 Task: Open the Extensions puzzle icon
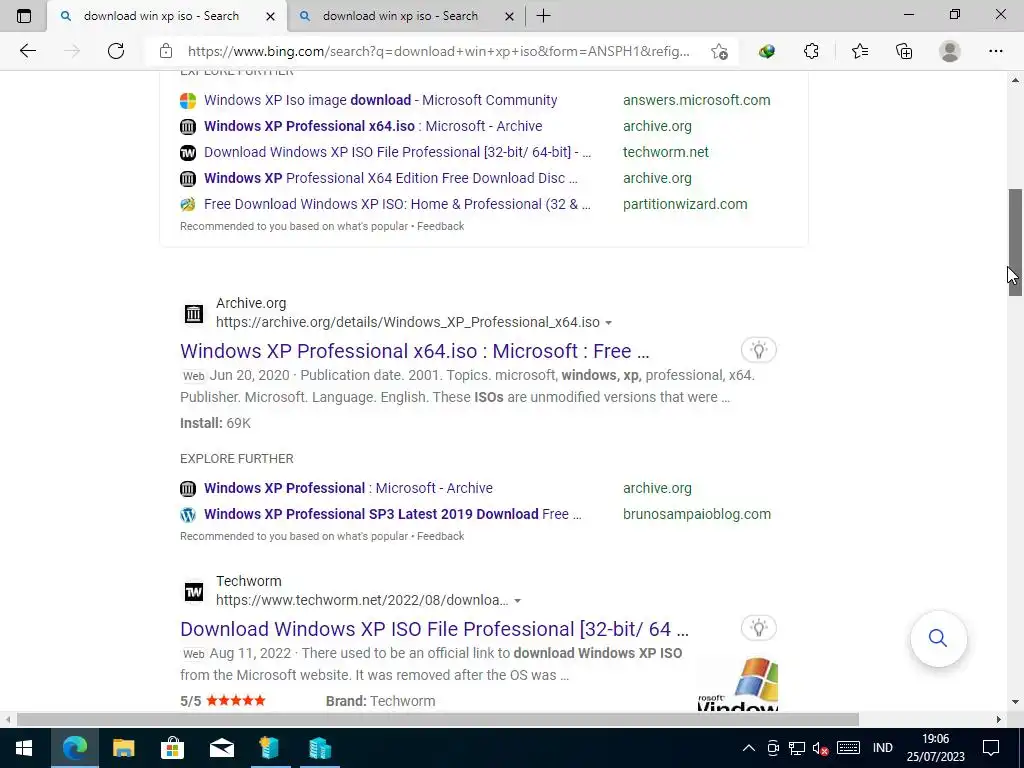[x=811, y=51]
